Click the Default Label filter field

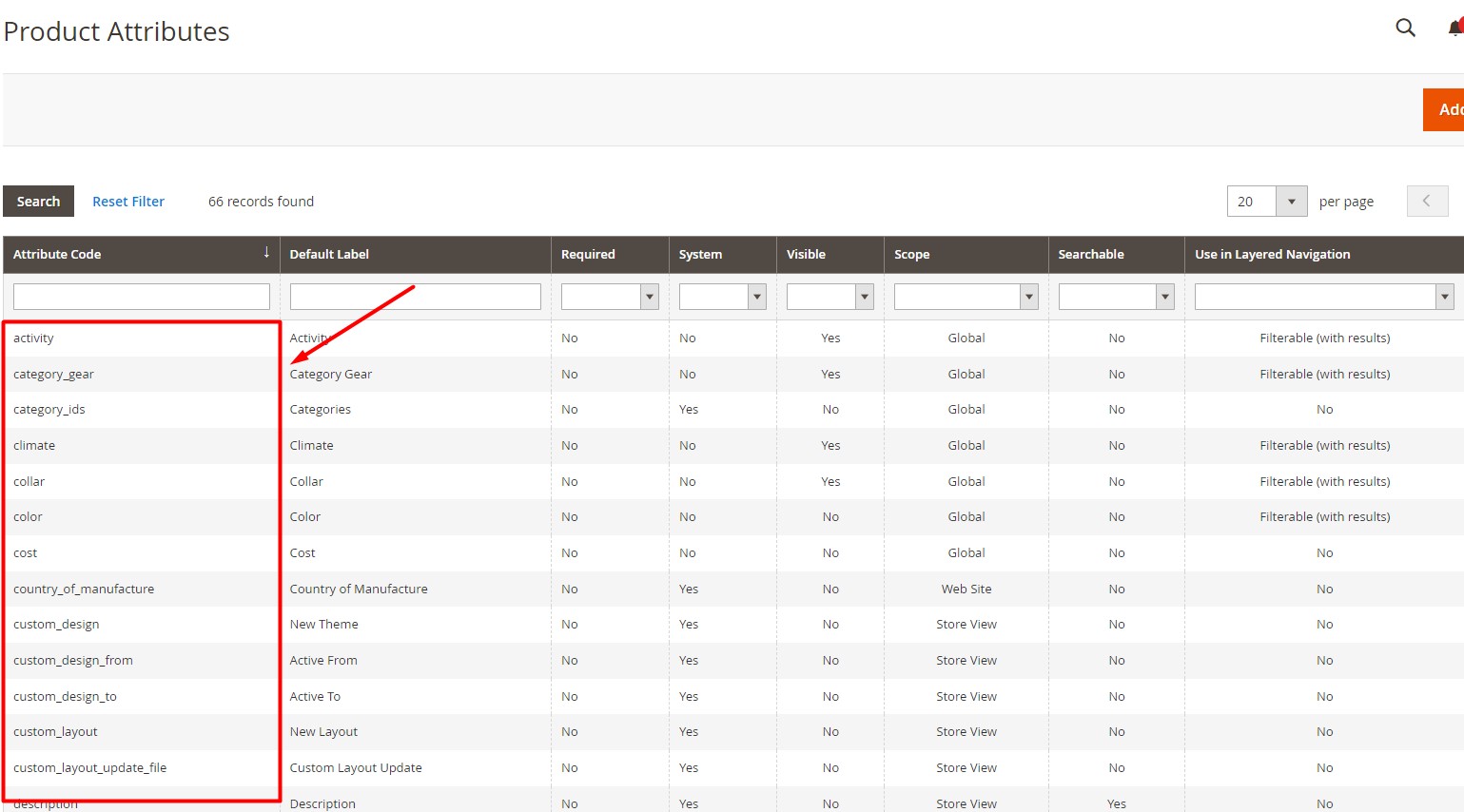tap(415, 297)
